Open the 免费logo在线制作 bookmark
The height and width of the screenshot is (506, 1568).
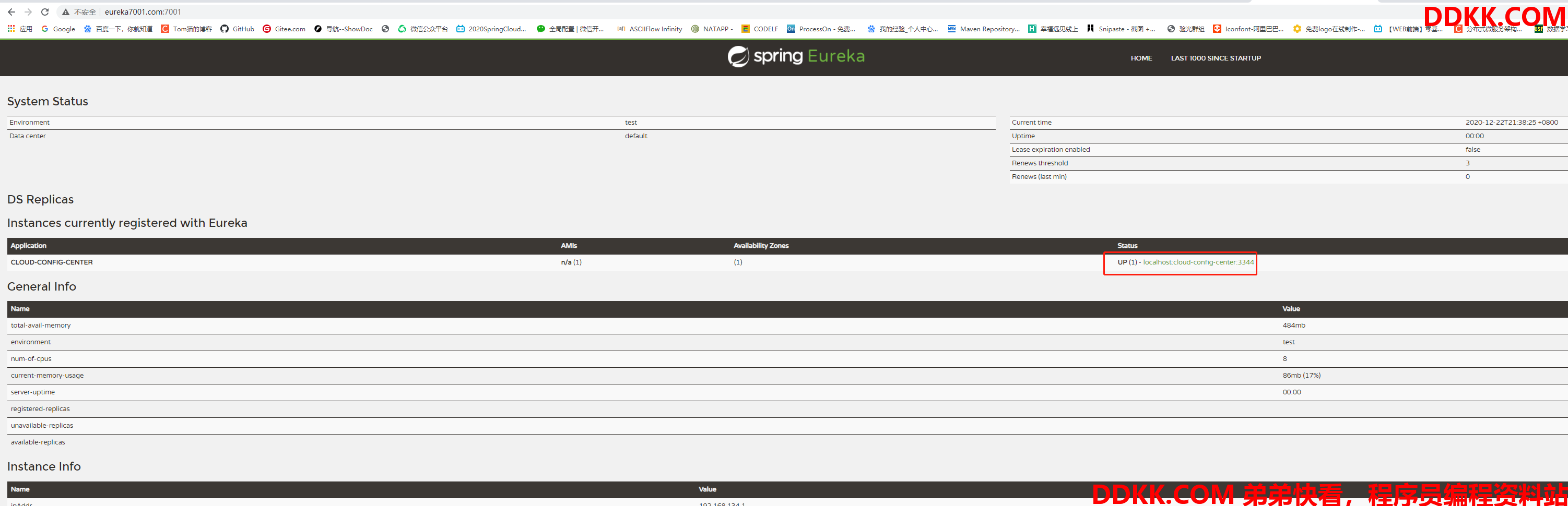pyautogui.click(x=1329, y=29)
